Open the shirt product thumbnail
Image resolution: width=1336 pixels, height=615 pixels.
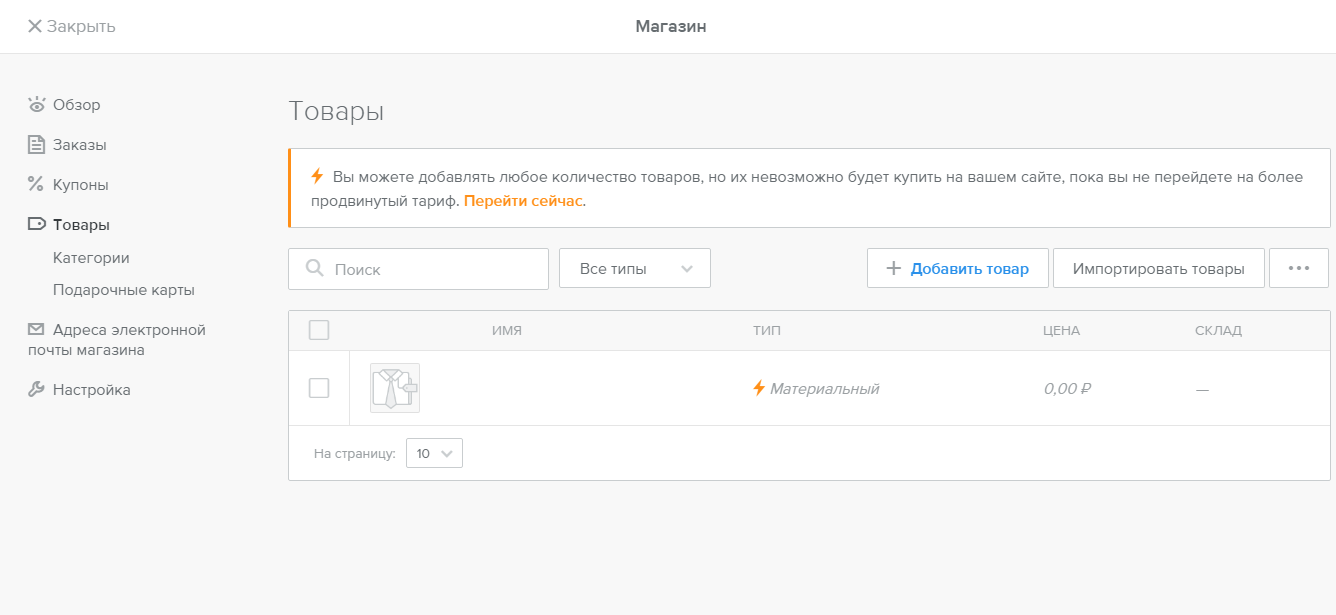tap(394, 388)
